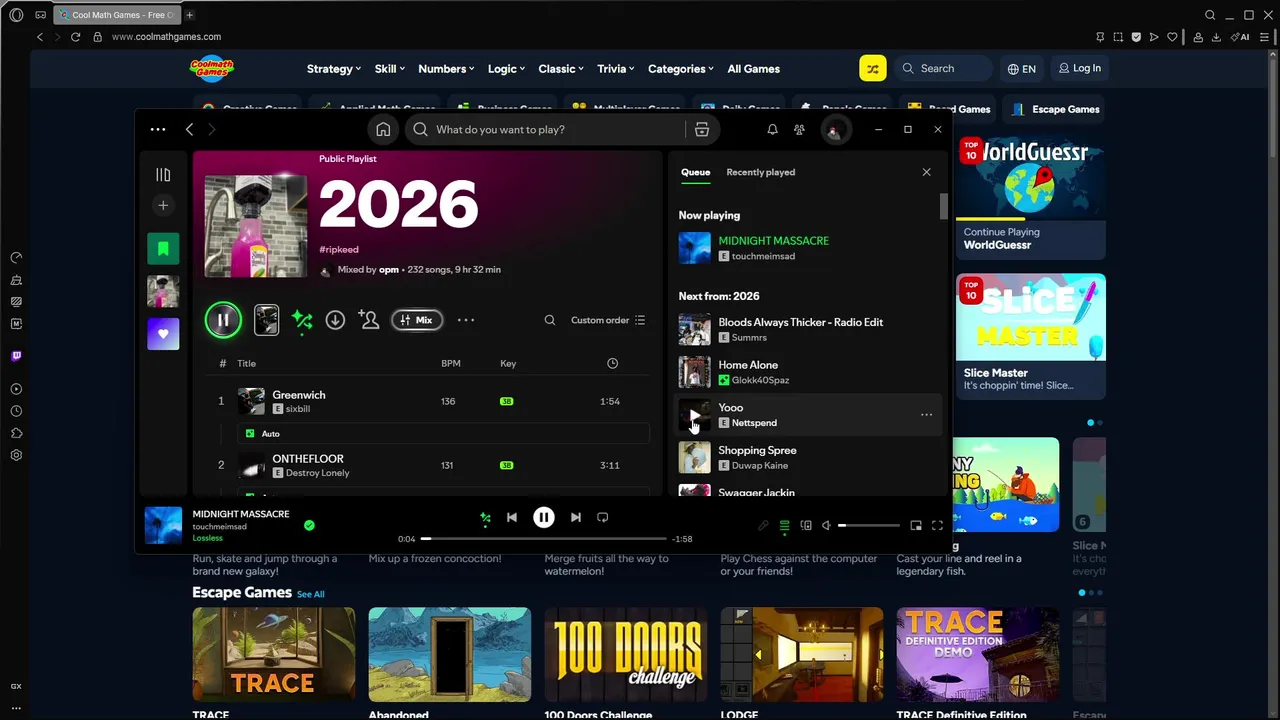Open EN language selector
The width and height of the screenshot is (1280, 720).
1022,69
